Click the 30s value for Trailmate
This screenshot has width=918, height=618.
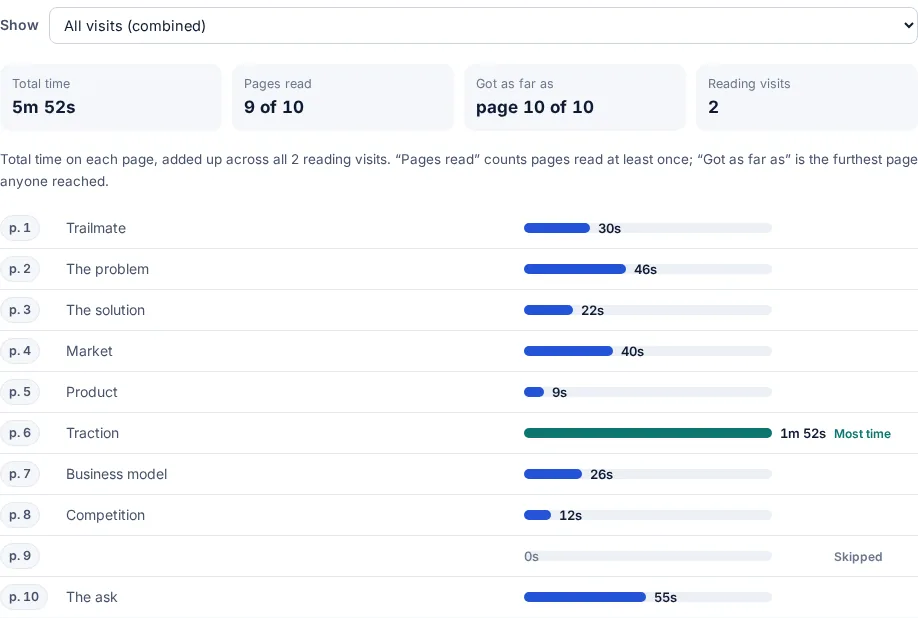coord(609,229)
